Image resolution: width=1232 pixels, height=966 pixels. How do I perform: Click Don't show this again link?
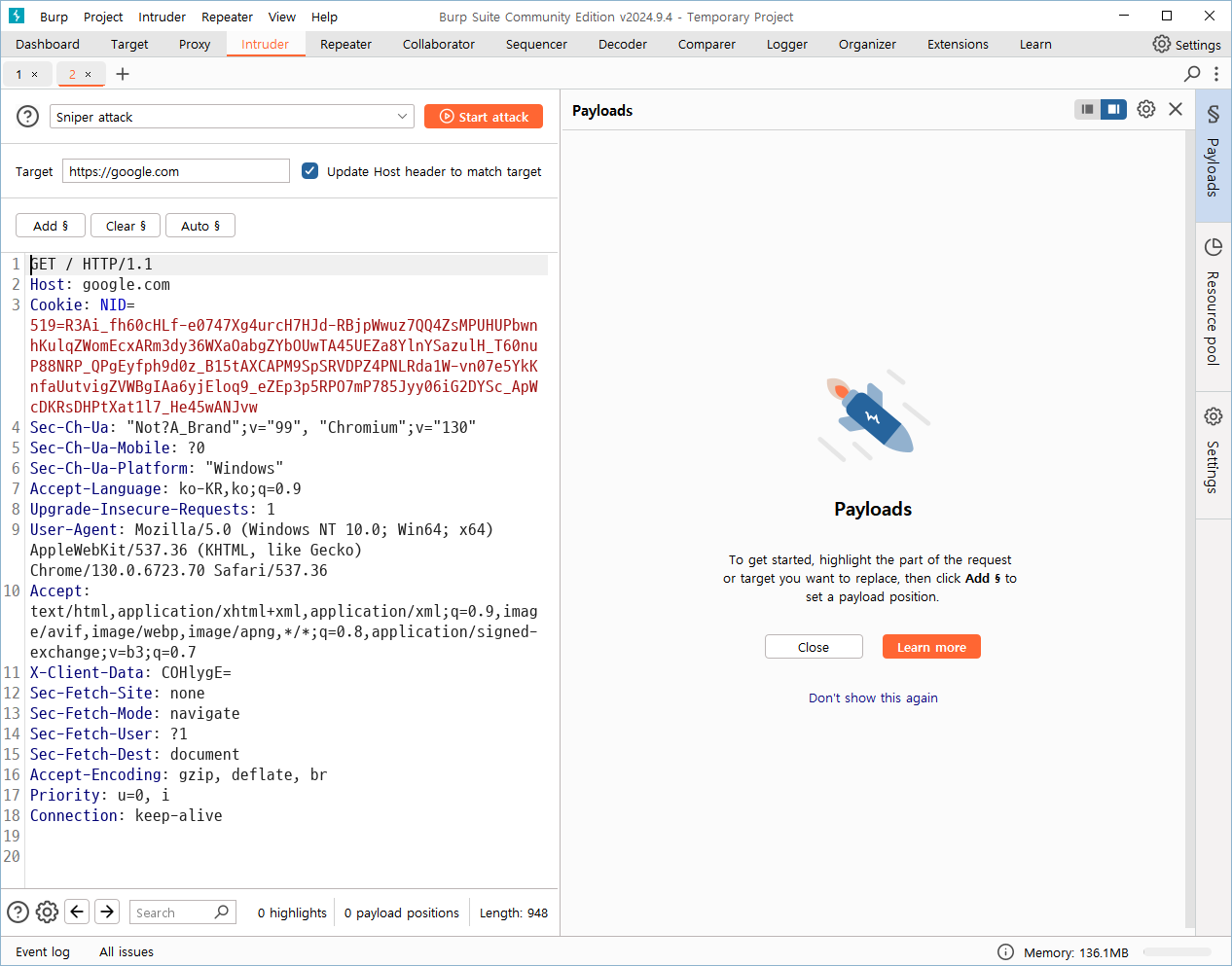(873, 698)
